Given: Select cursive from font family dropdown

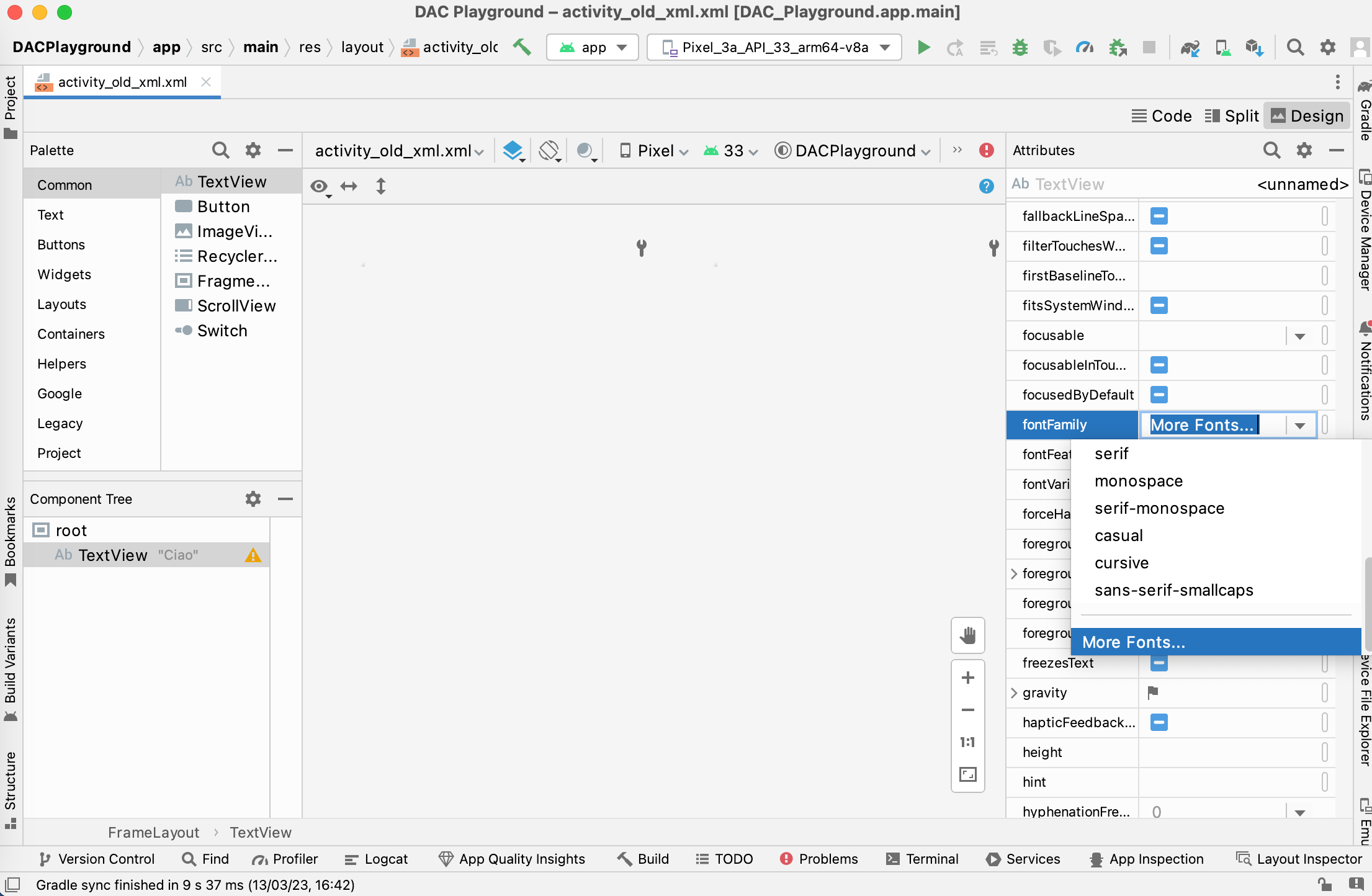Looking at the screenshot, I should pos(1122,562).
